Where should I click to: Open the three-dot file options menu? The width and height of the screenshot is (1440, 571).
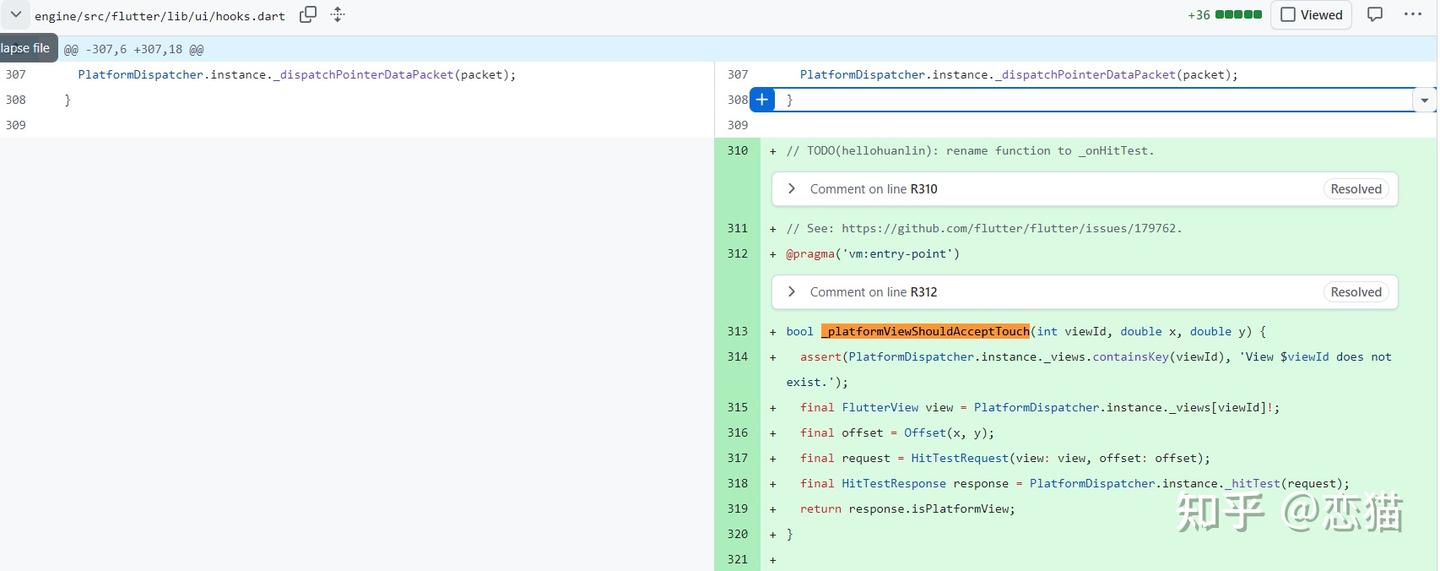(1413, 15)
